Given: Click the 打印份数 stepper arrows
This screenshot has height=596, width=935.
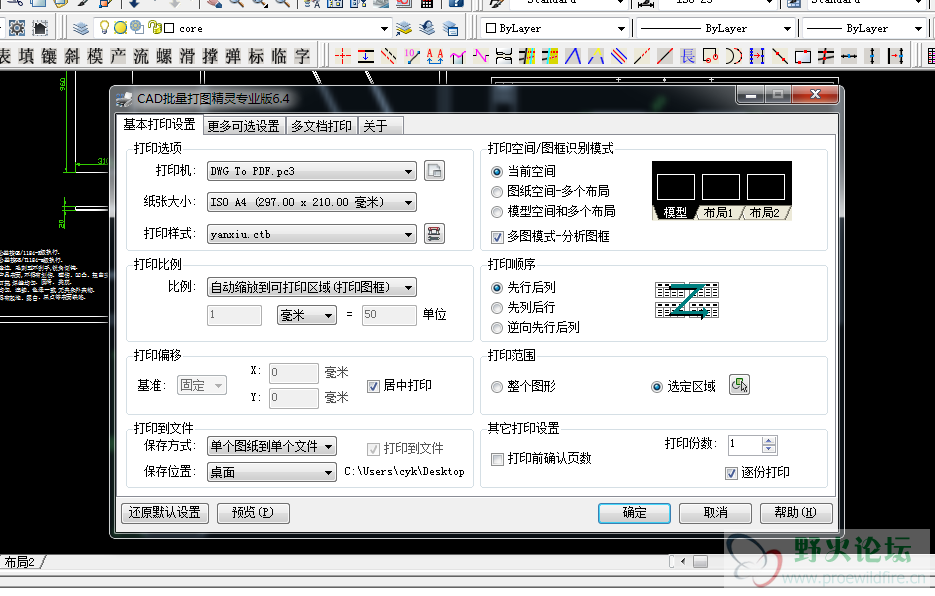Looking at the screenshot, I should (769, 444).
